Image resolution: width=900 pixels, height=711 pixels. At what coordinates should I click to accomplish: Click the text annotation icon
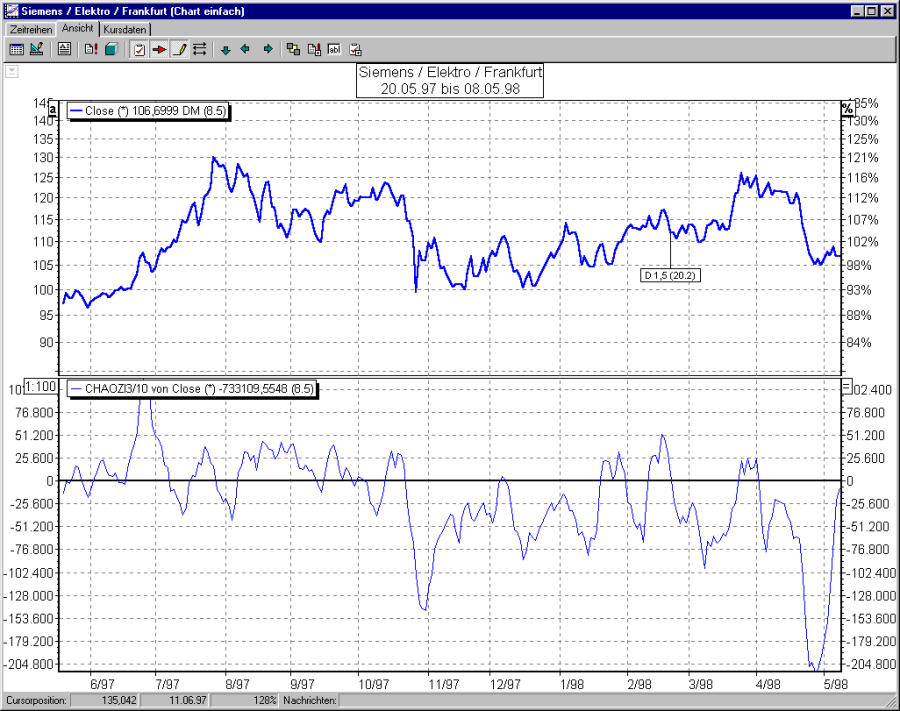coord(62,48)
